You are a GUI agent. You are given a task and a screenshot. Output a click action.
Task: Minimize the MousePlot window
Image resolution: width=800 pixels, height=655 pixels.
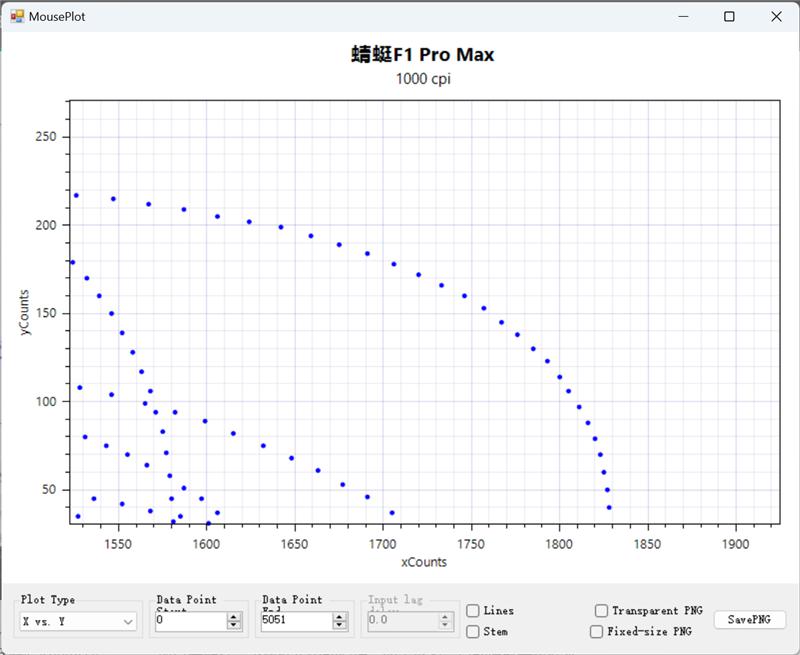coord(684,16)
